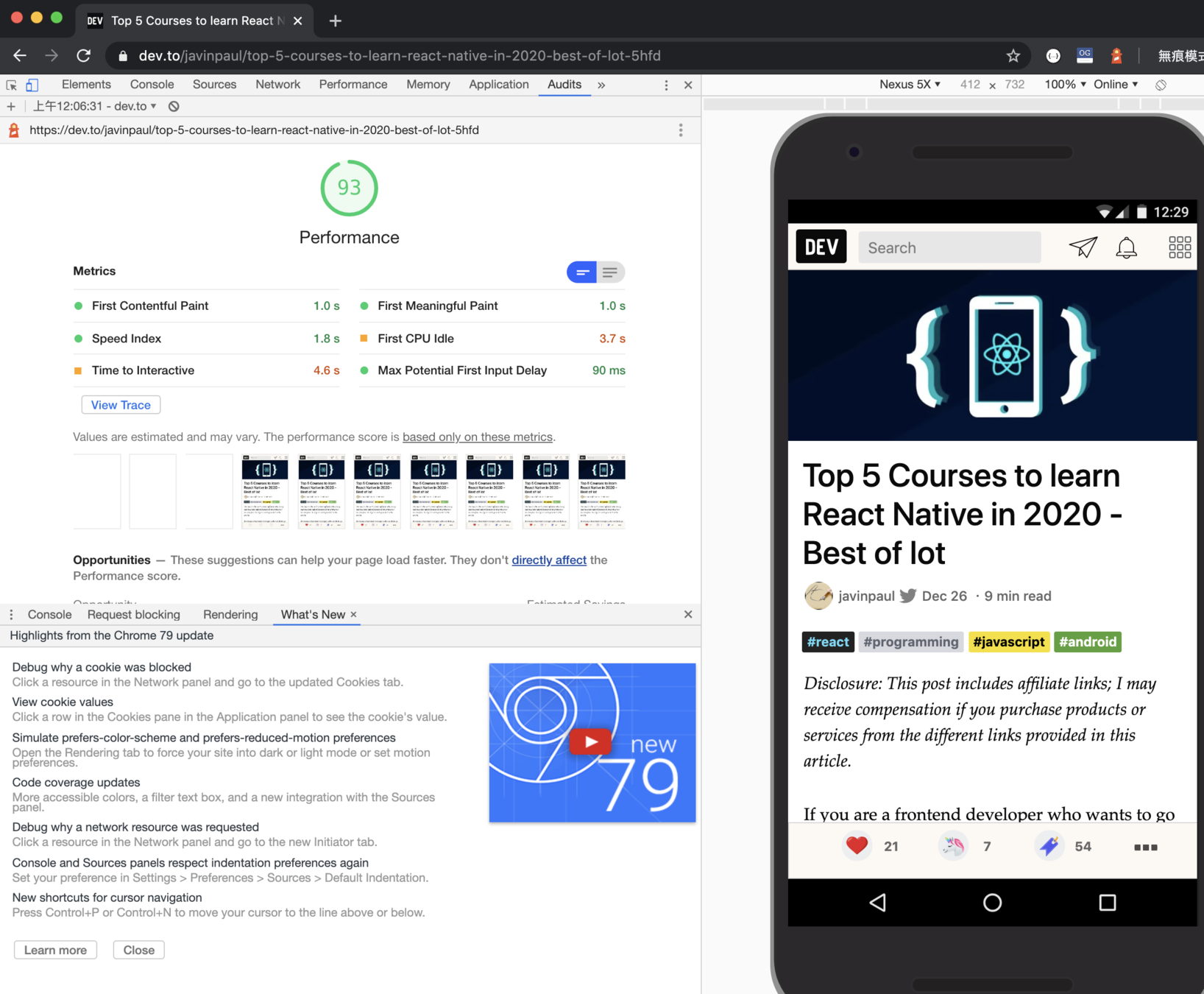Open 'based only on these metrics' link
1204x994 pixels.
coord(478,437)
